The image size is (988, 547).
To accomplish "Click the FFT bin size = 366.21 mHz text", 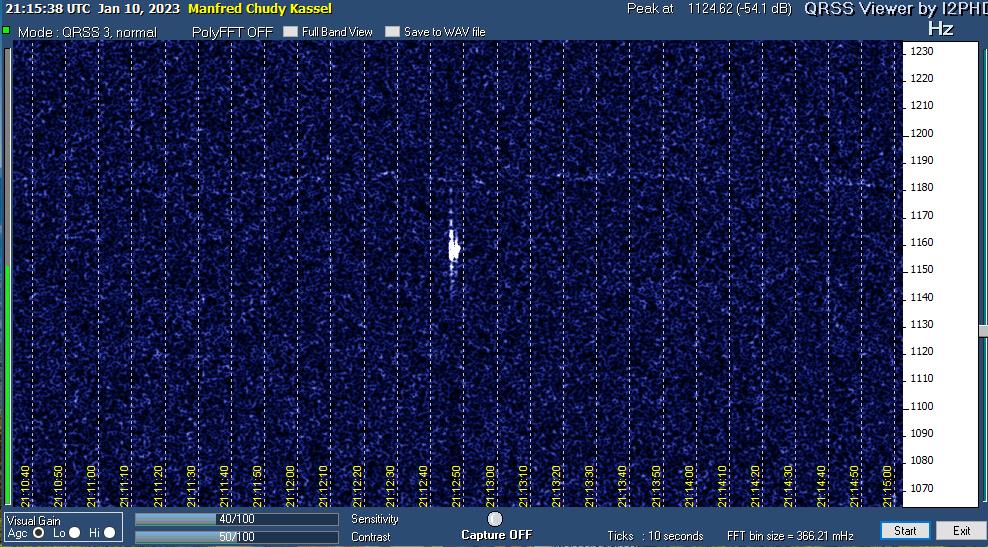I will point(790,536).
